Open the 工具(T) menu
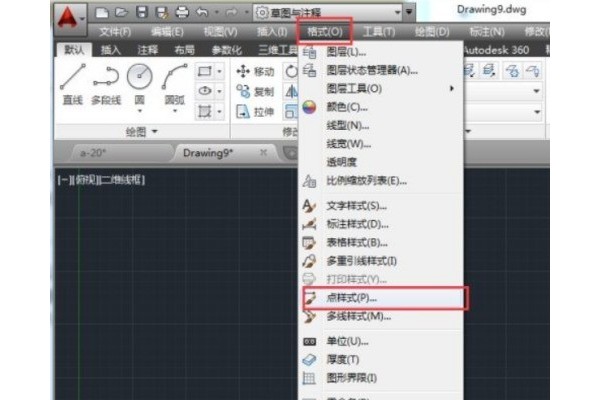 pyautogui.click(x=379, y=32)
